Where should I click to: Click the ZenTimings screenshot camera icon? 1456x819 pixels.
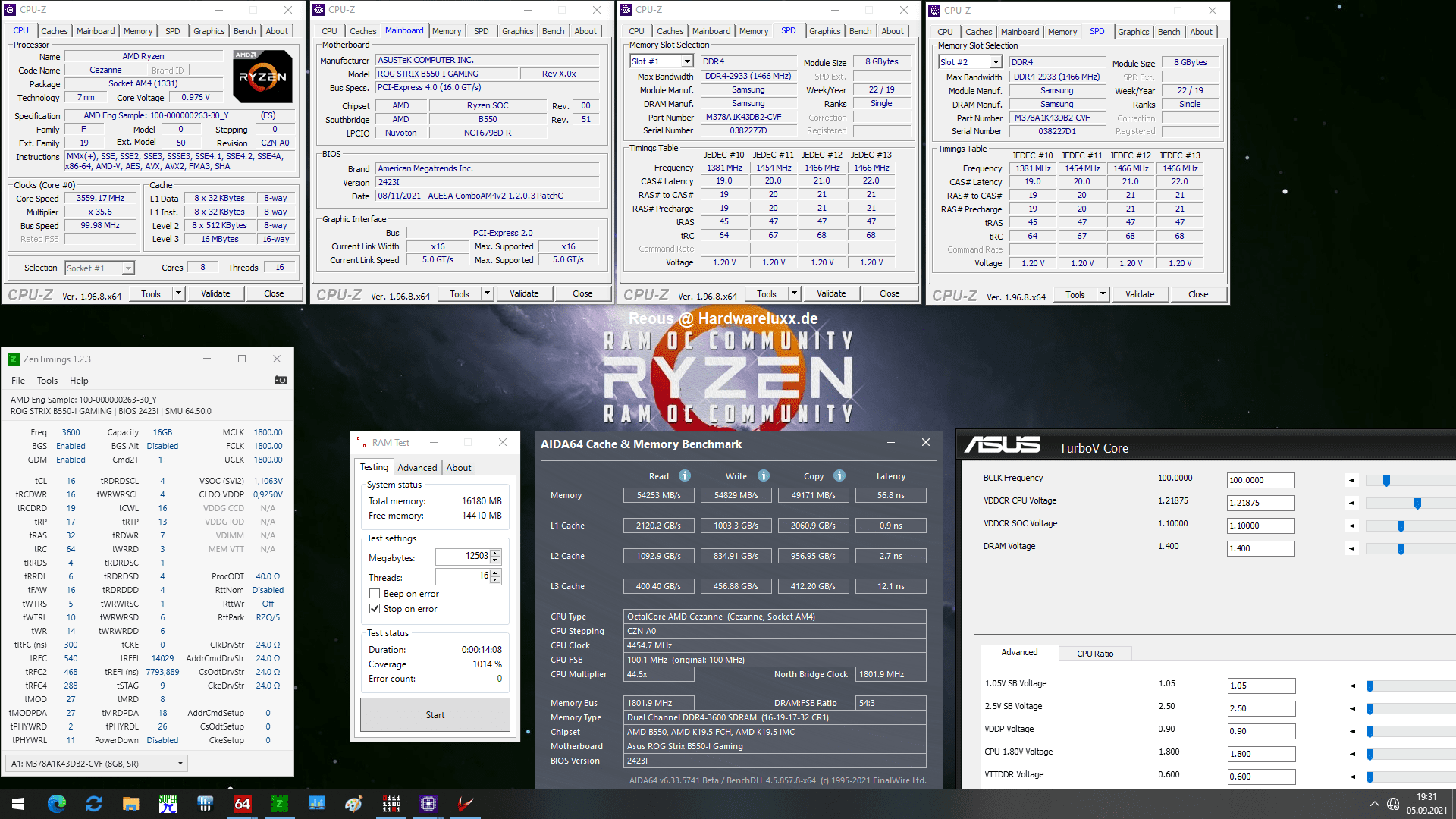click(280, 381)
